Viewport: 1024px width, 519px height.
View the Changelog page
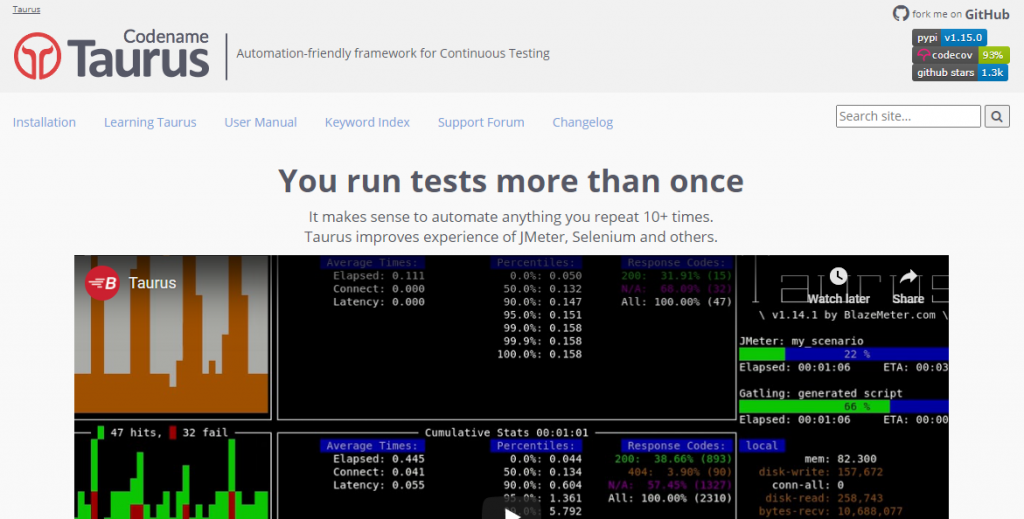point(583,122)
